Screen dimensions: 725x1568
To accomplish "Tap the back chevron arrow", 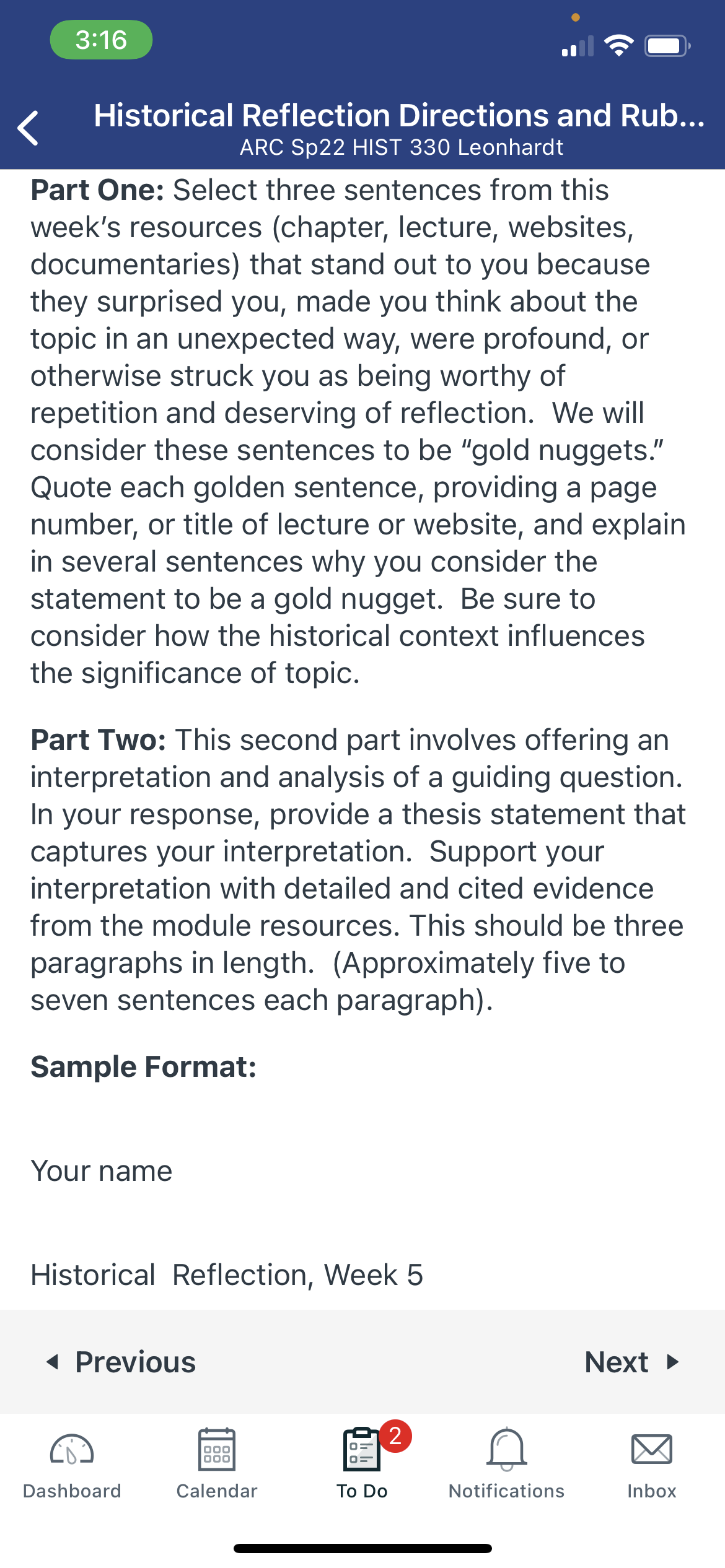I will point(28,128).
